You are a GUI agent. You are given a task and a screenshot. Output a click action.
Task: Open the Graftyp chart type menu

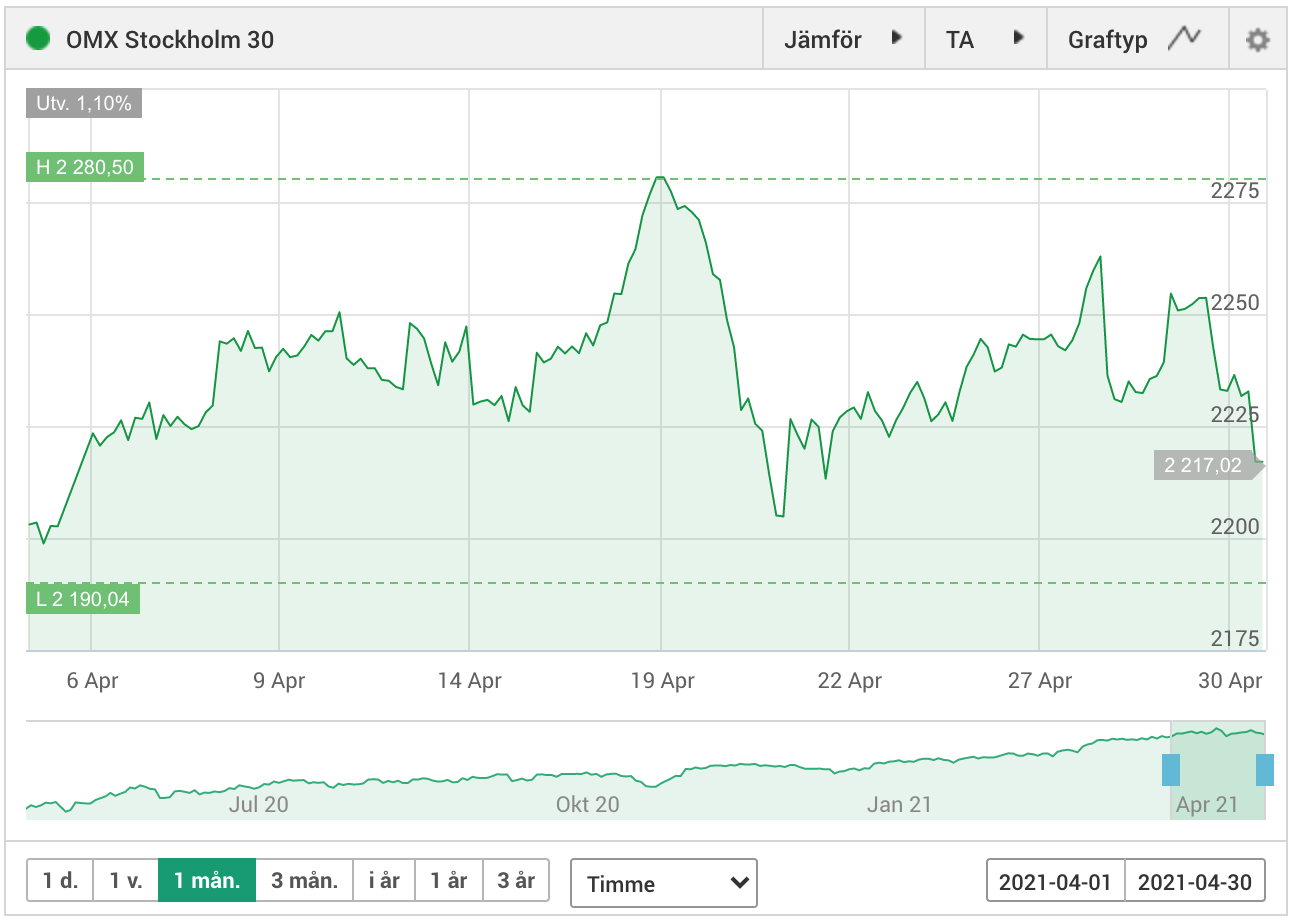click(x=1137, y=40)
